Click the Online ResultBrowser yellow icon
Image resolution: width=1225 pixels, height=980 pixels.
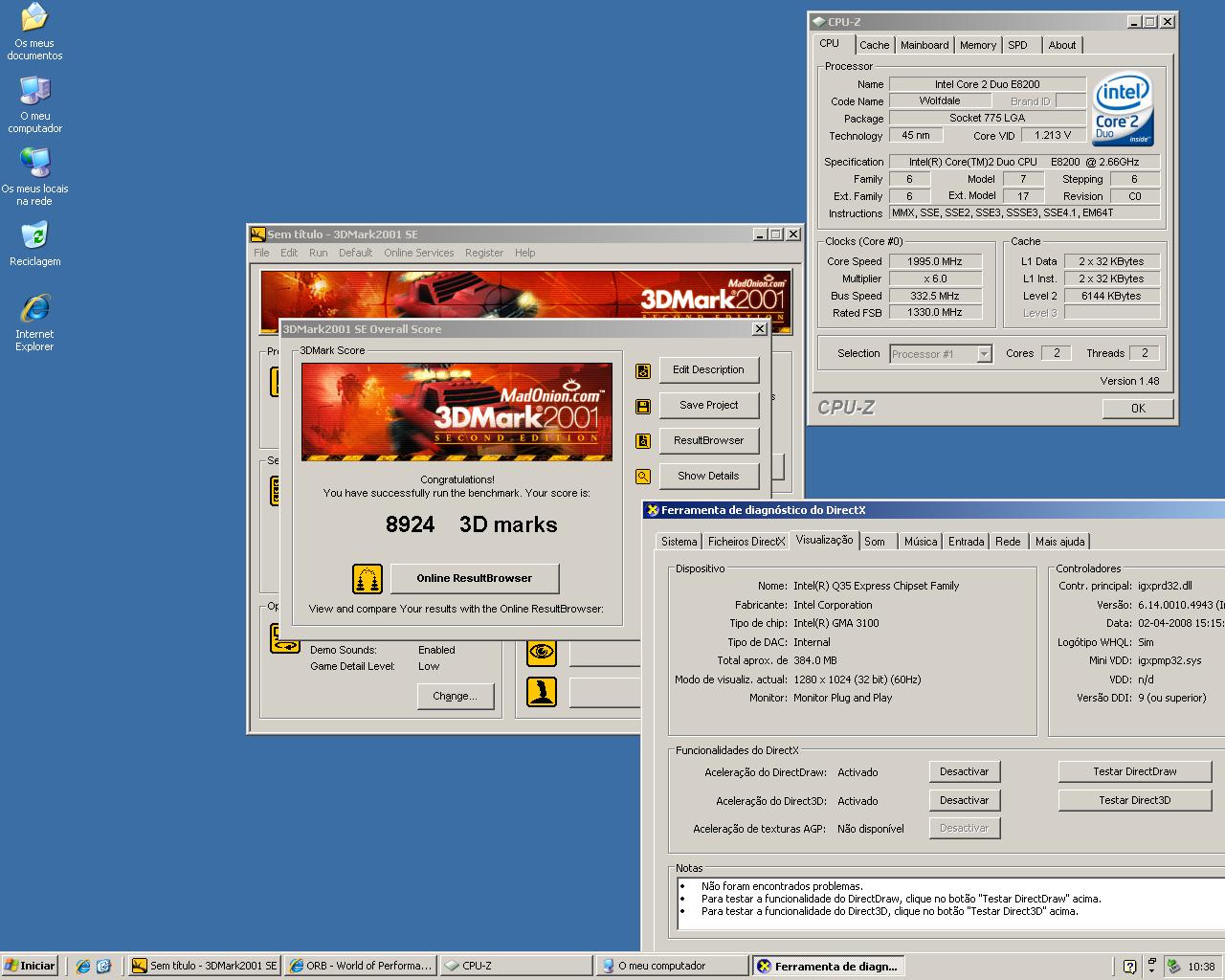(x=367, y=578)
